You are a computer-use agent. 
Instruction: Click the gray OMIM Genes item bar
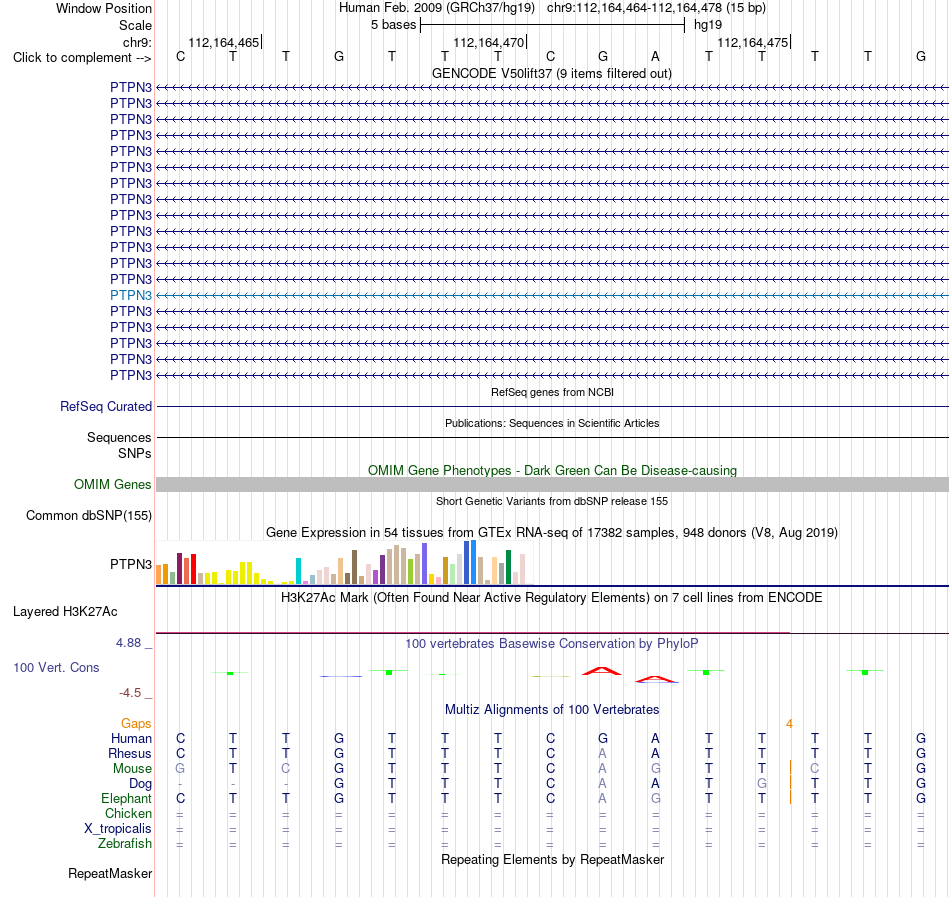click(552, 485)
